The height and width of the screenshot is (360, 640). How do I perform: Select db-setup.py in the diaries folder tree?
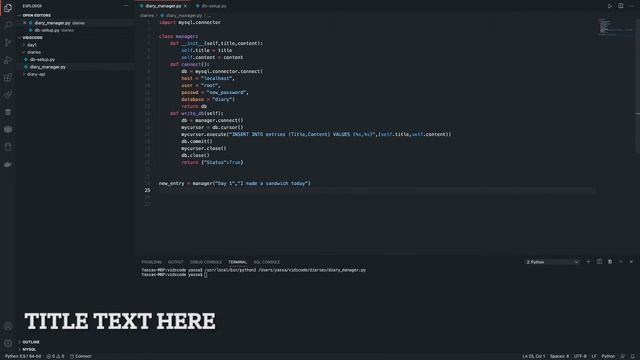[x=42, y=60]
